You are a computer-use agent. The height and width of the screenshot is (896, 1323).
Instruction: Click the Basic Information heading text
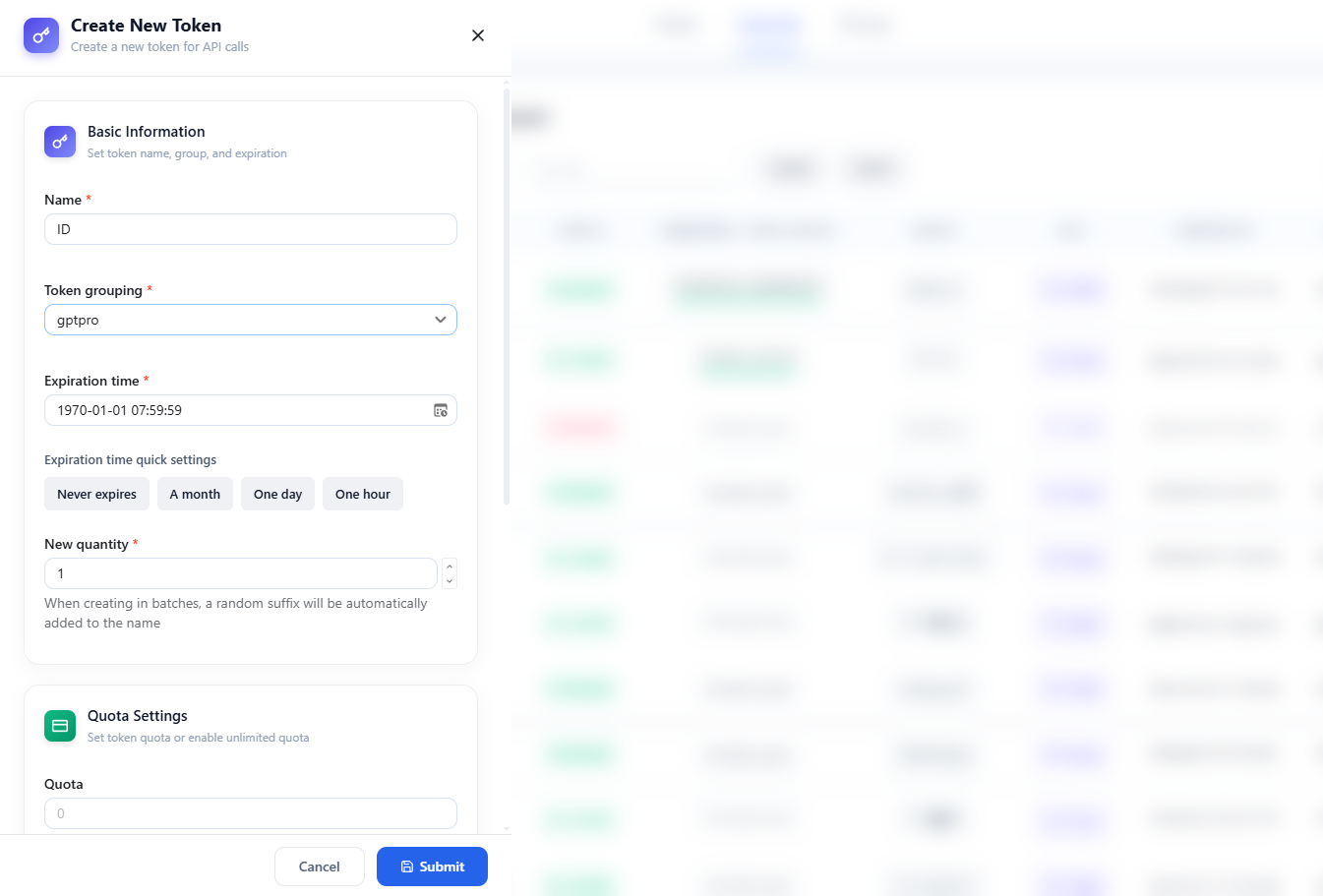(147, 132)
